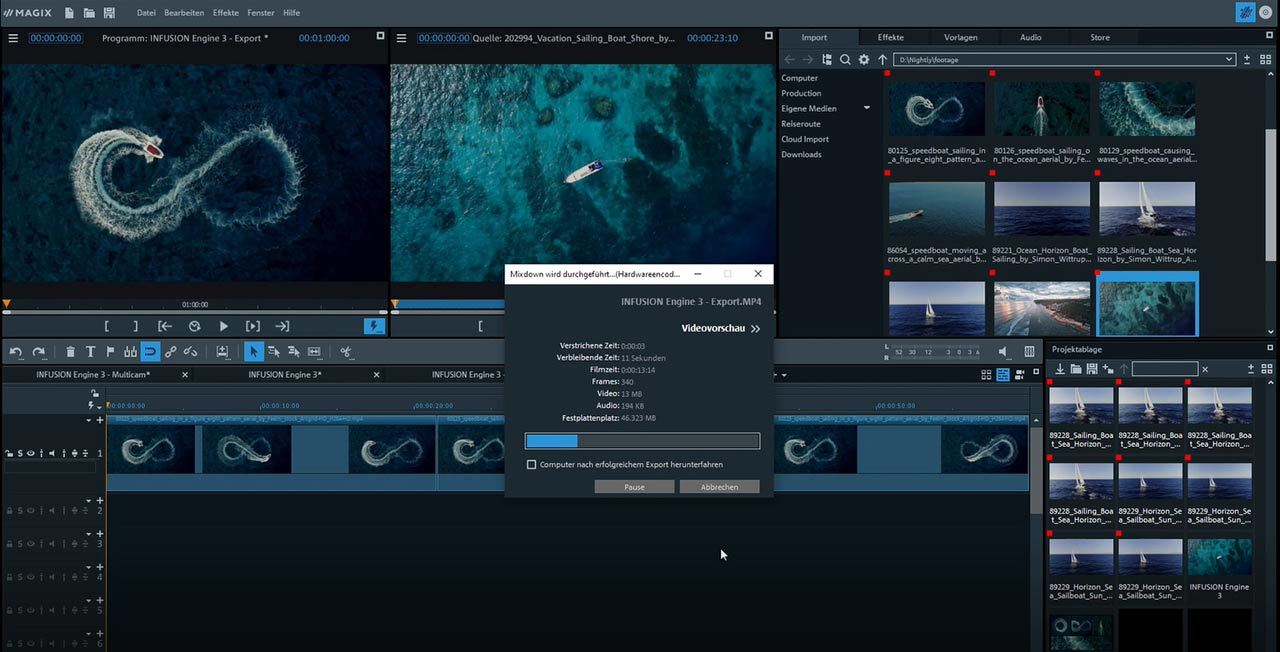Click the unlink objects icon

click(x=191, y=352)
